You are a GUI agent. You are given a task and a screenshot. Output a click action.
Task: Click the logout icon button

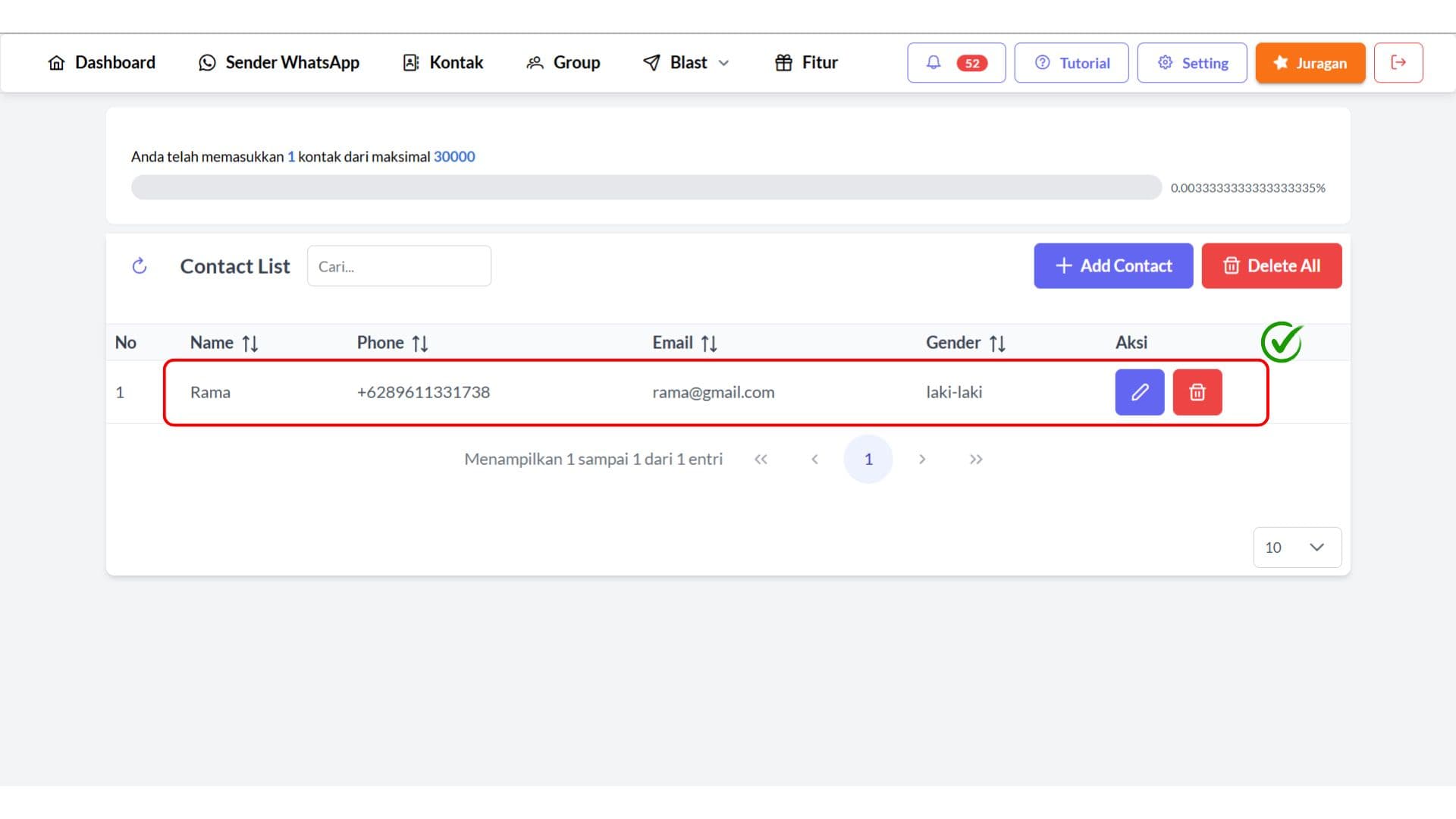point(1398,63)
